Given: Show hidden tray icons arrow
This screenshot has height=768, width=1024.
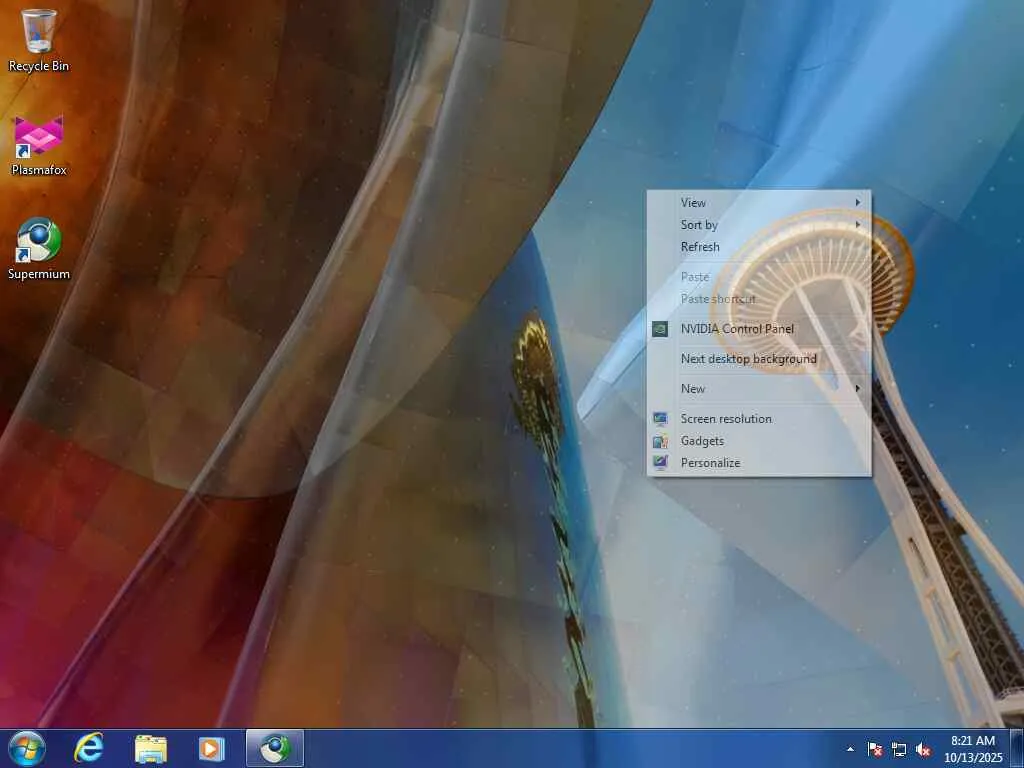Looking at the screenshot, I should pos(850,749).
